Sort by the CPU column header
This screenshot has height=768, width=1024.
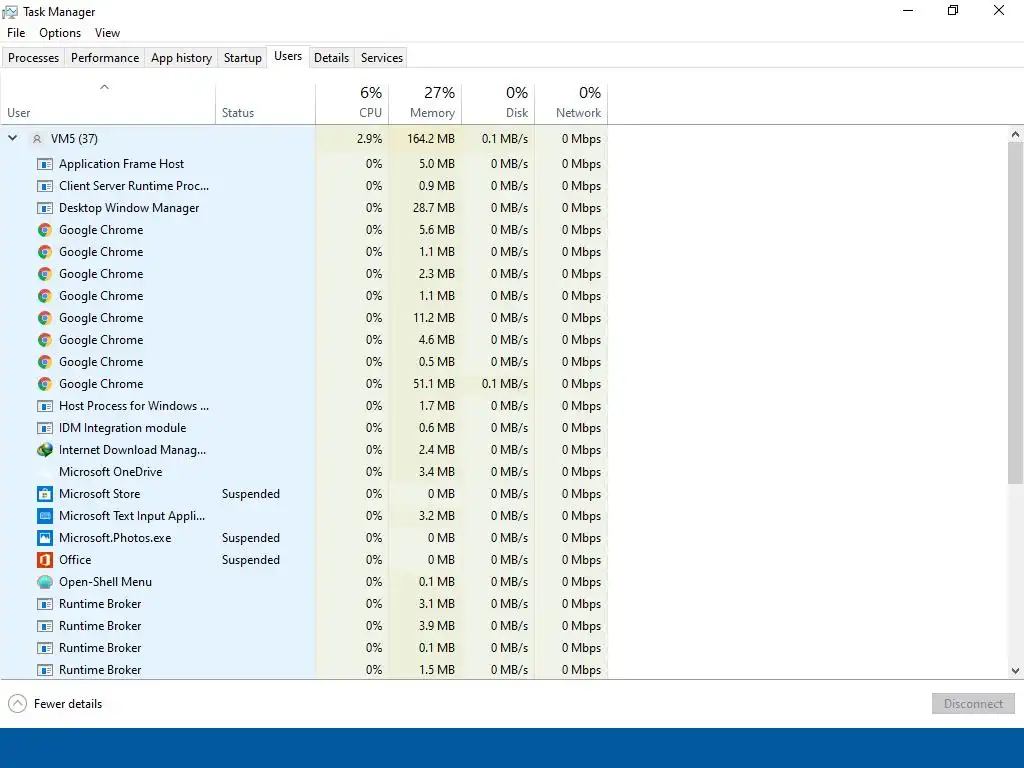(352, 103)
